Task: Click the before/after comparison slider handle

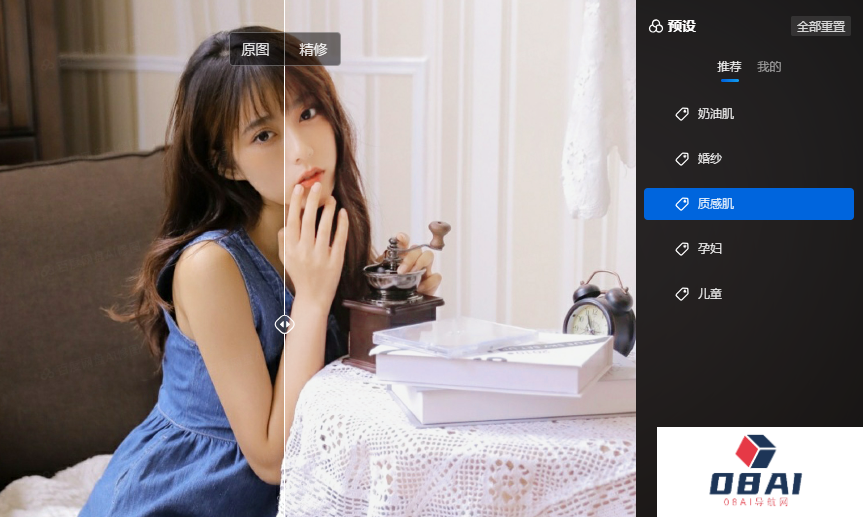Action: [285, 324]
